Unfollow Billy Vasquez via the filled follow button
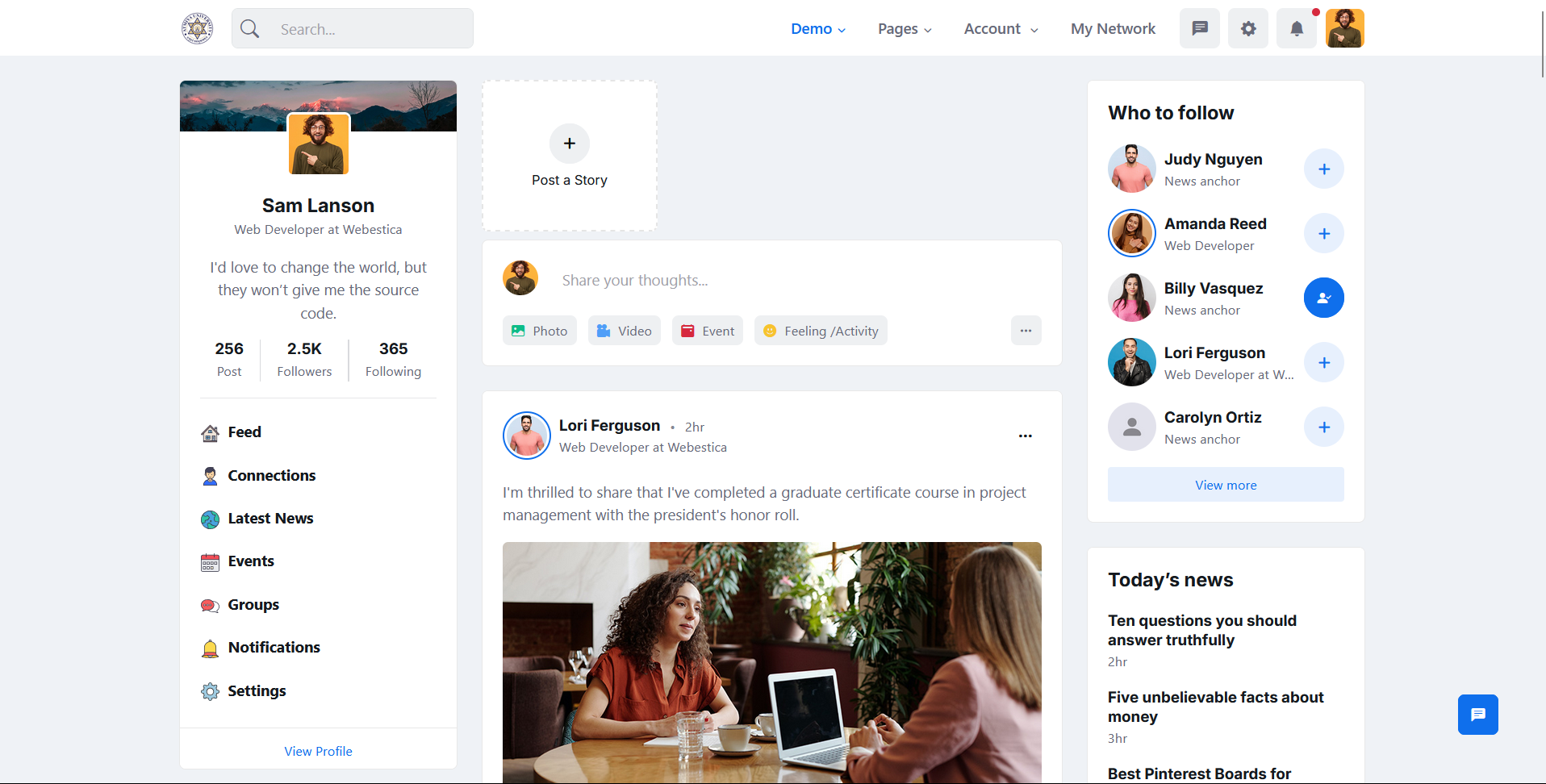 click(x=1323, y=298)
